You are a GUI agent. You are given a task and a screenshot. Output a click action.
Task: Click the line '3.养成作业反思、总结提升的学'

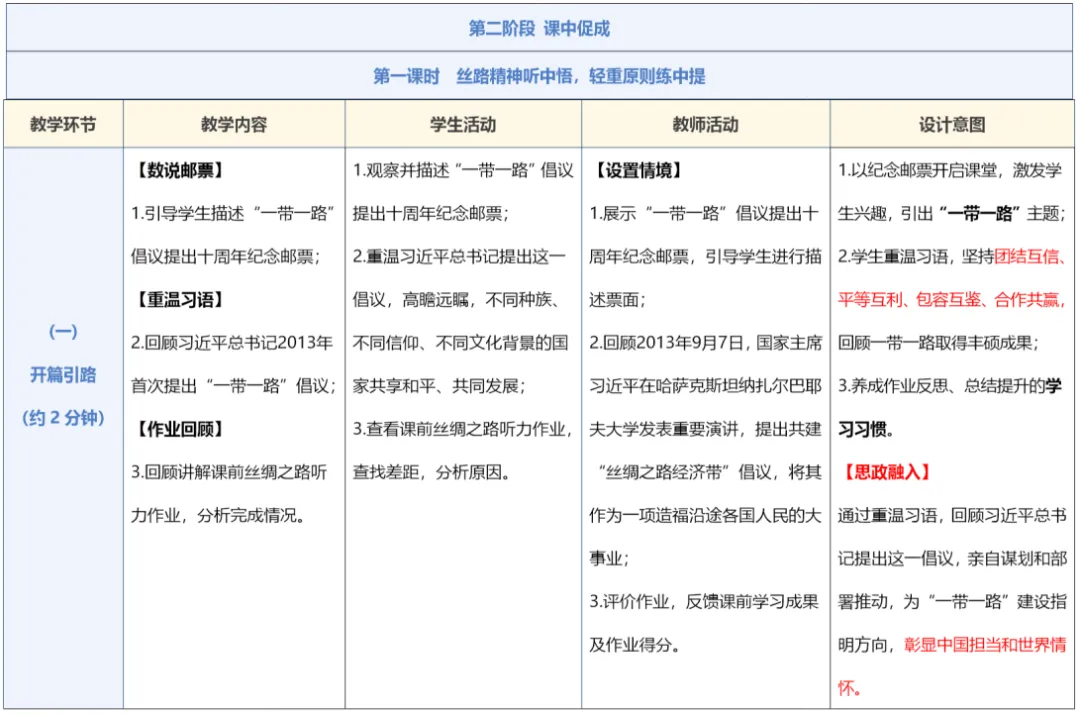coord(950,386)
